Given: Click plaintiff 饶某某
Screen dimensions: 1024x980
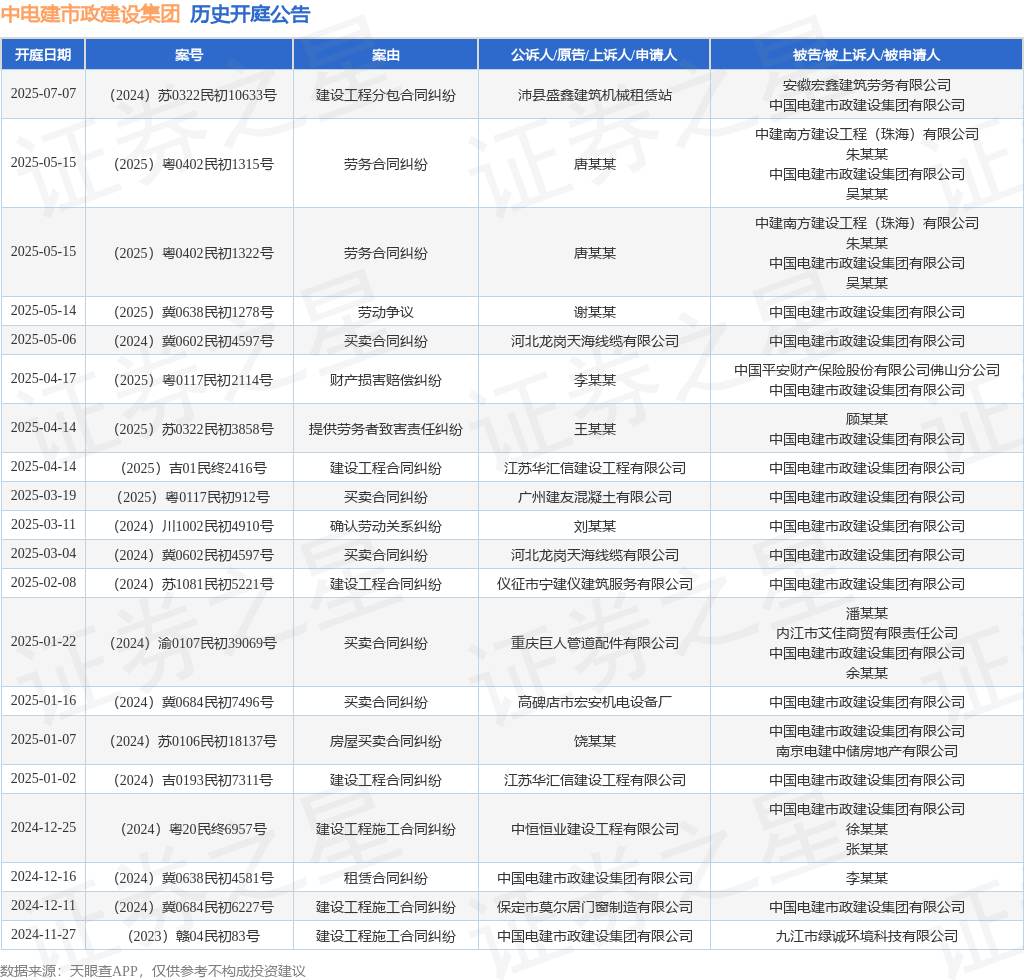Looking at the screenshot, I should 594,741.
